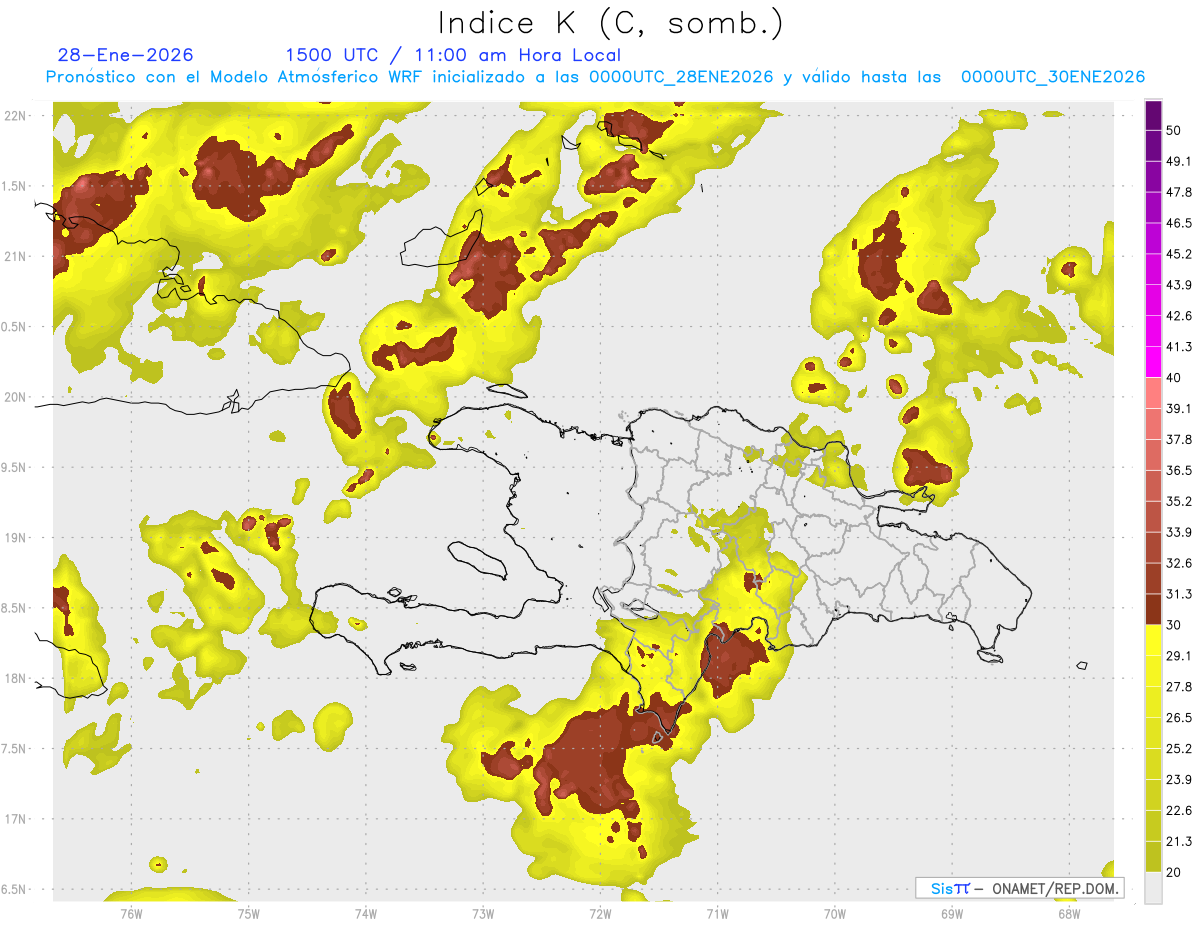This screenshot has height=927, width=1200.
Task: Click the "68W" longitude label
Action: coord(1069,913)
